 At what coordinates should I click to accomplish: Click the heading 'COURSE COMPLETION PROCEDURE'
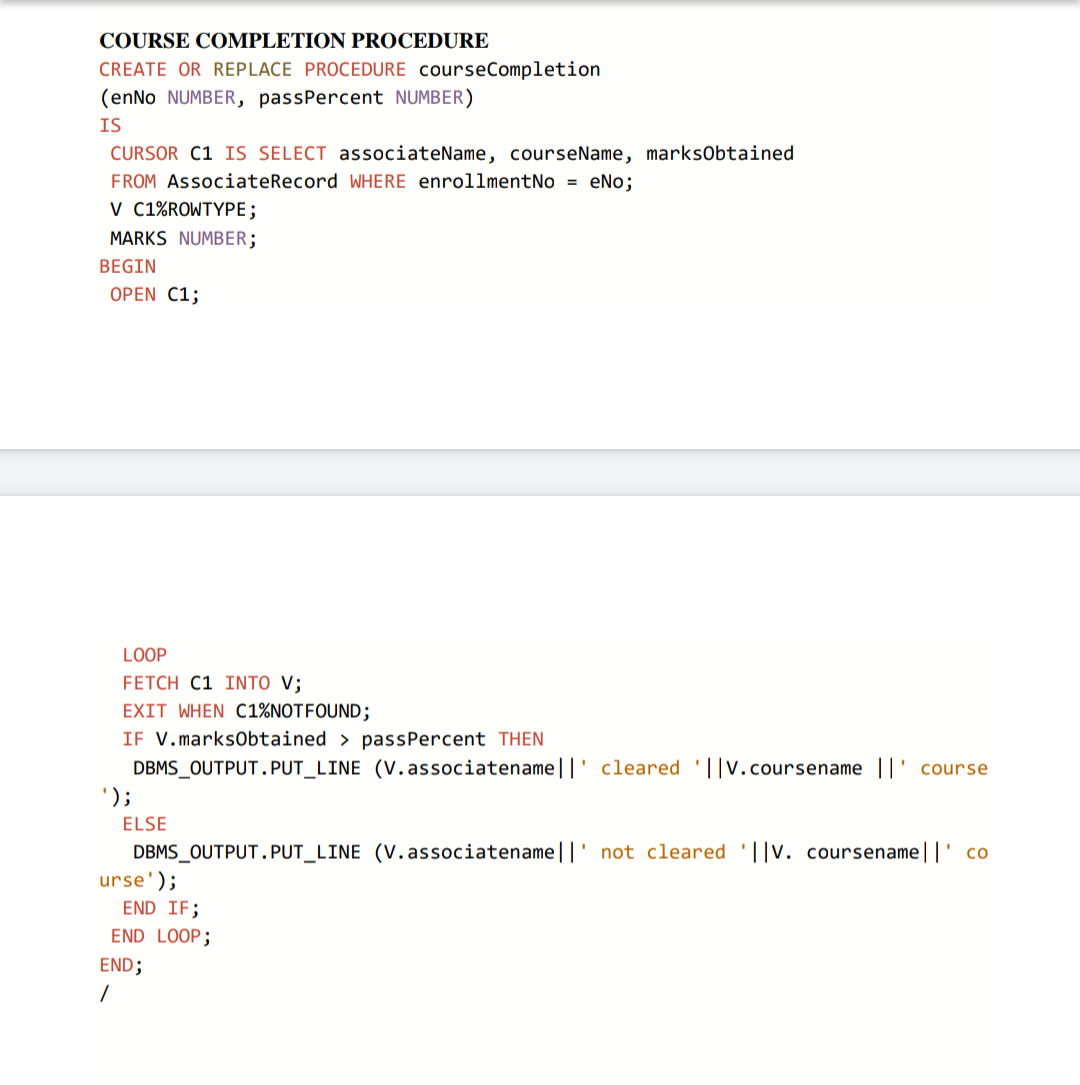tap(293, 41)
